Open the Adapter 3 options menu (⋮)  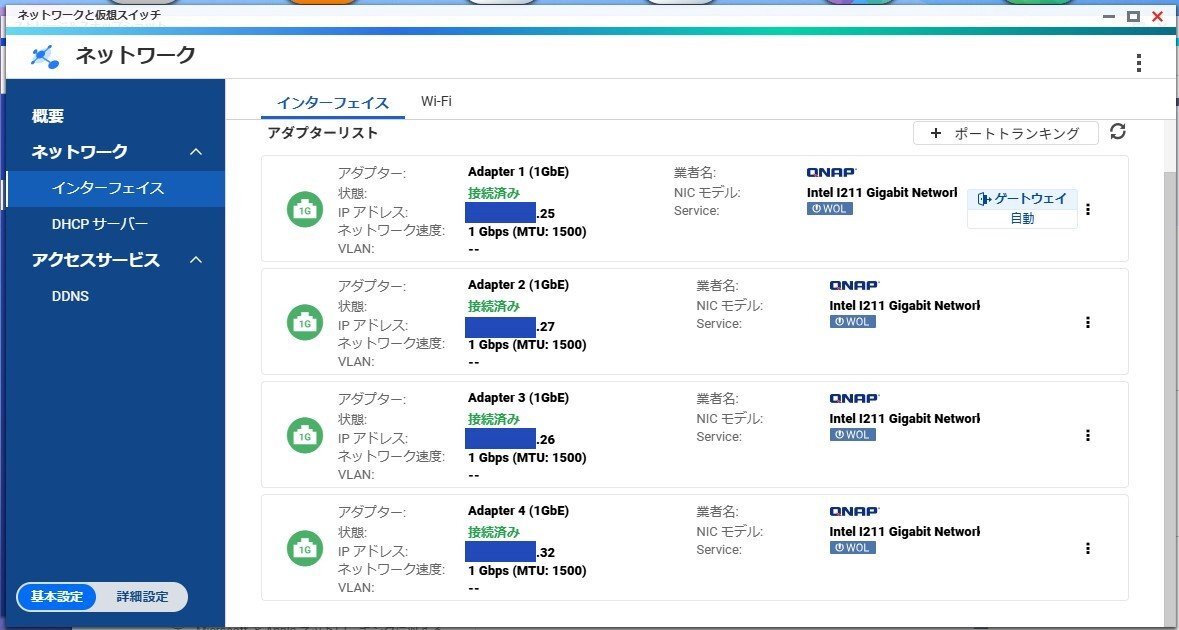[x=1088, y=435]
